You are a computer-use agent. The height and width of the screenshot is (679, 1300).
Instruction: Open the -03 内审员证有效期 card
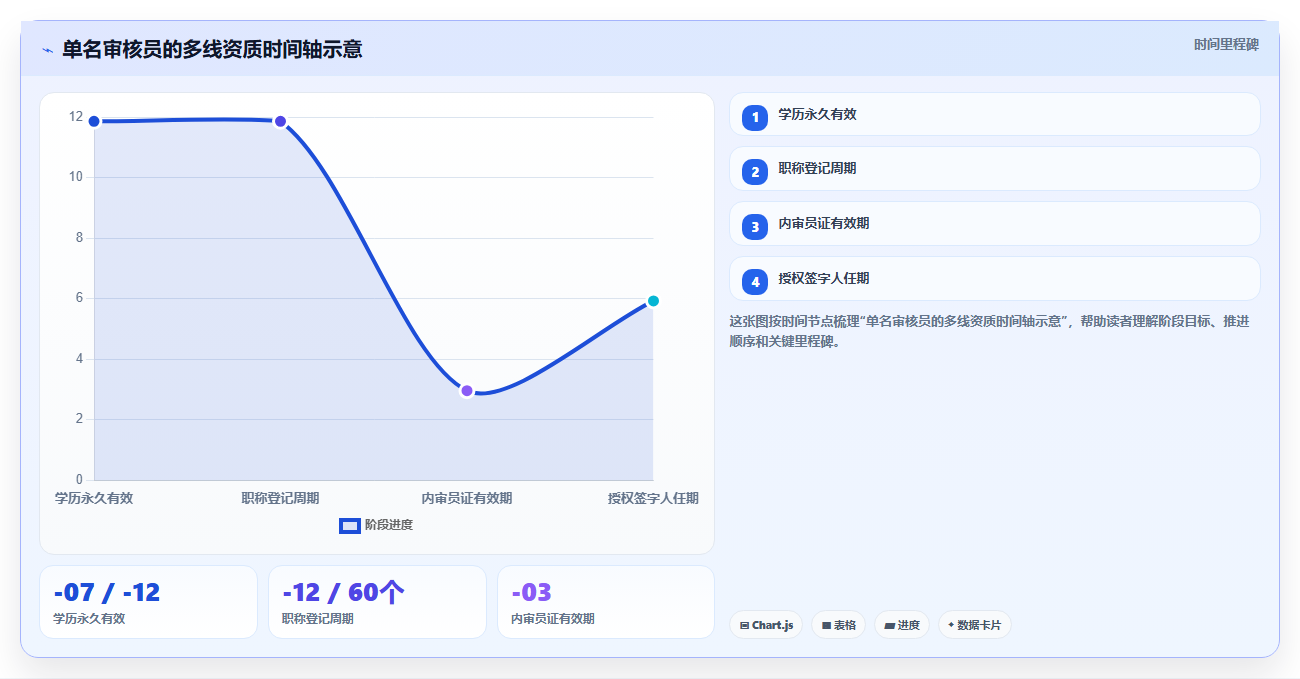(x=606, y=602)
